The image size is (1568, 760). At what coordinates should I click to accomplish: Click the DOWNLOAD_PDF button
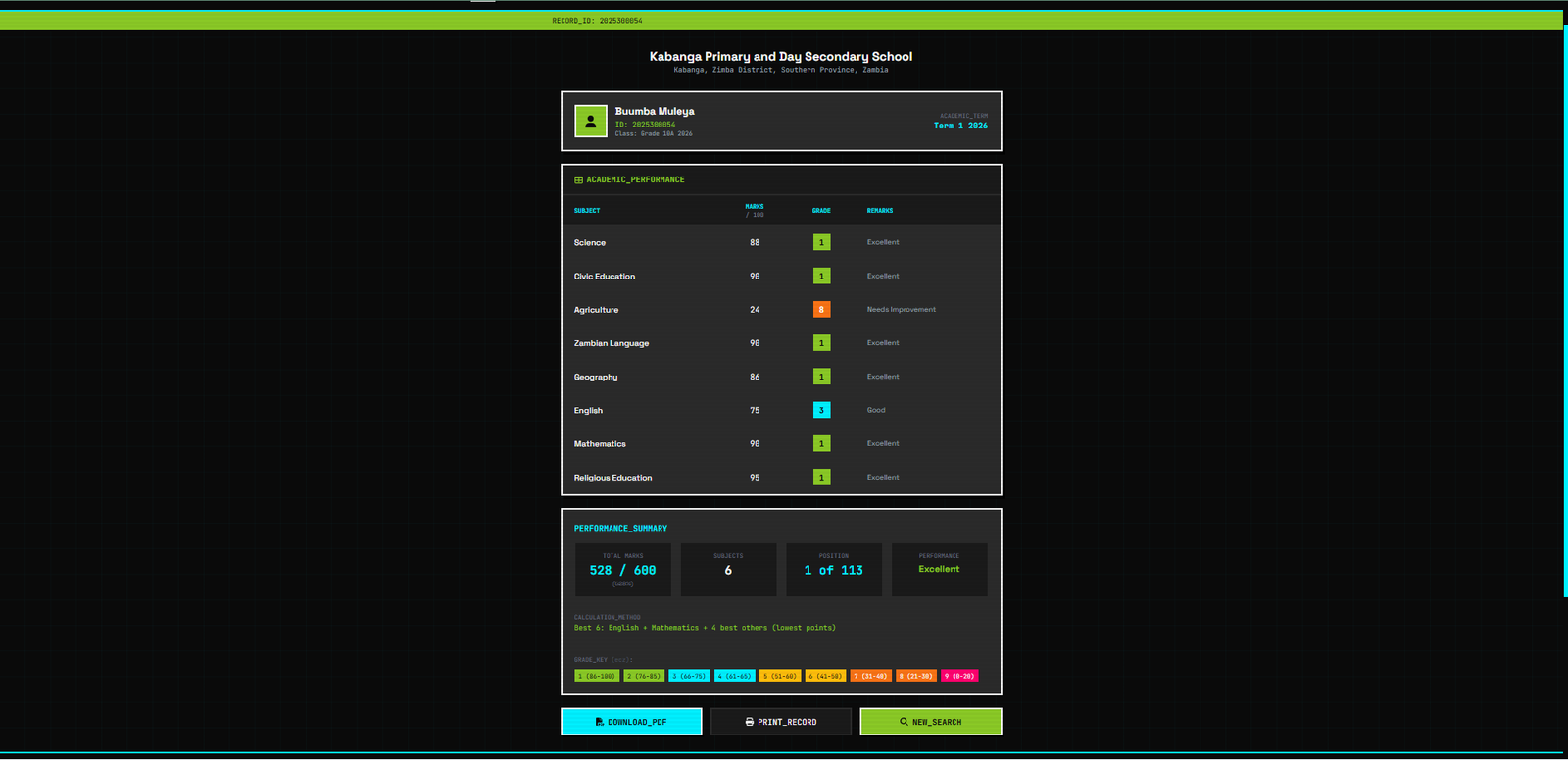tap(631, 722)
